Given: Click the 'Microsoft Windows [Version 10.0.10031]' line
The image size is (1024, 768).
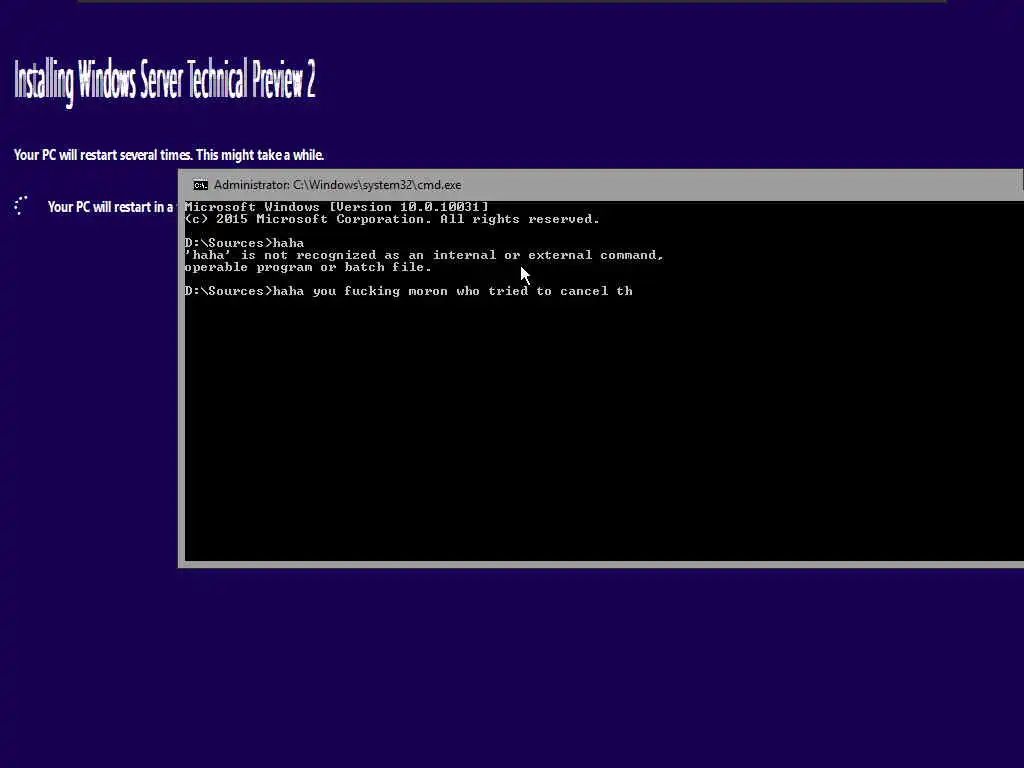Looking at the screenshot, I should [x=336, y=207].
